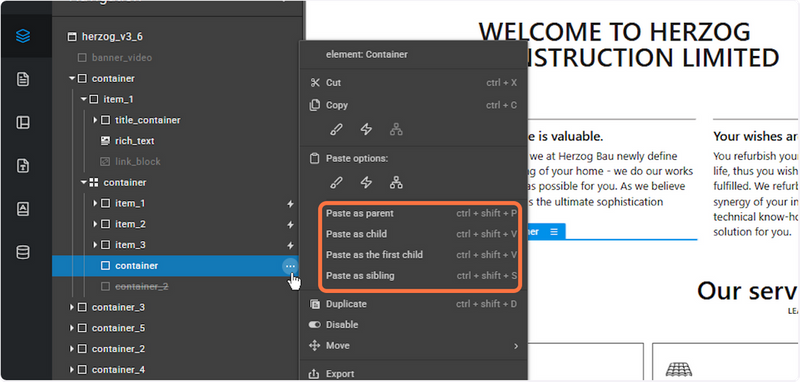
Task: Click the herzog_v3_6 page icon
Action: click(x=72, y=37)
